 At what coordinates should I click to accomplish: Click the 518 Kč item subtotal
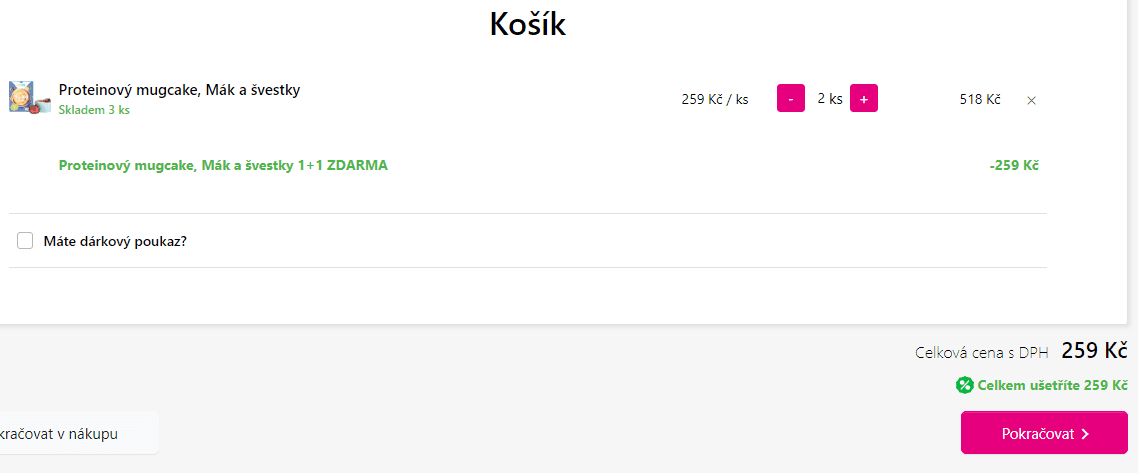(980, 99)
